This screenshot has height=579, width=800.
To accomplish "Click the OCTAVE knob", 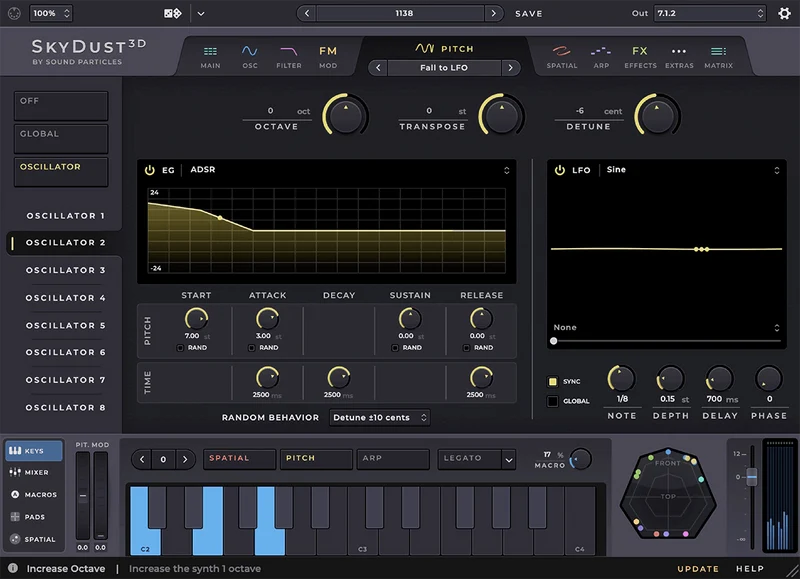I will (345, 115).
